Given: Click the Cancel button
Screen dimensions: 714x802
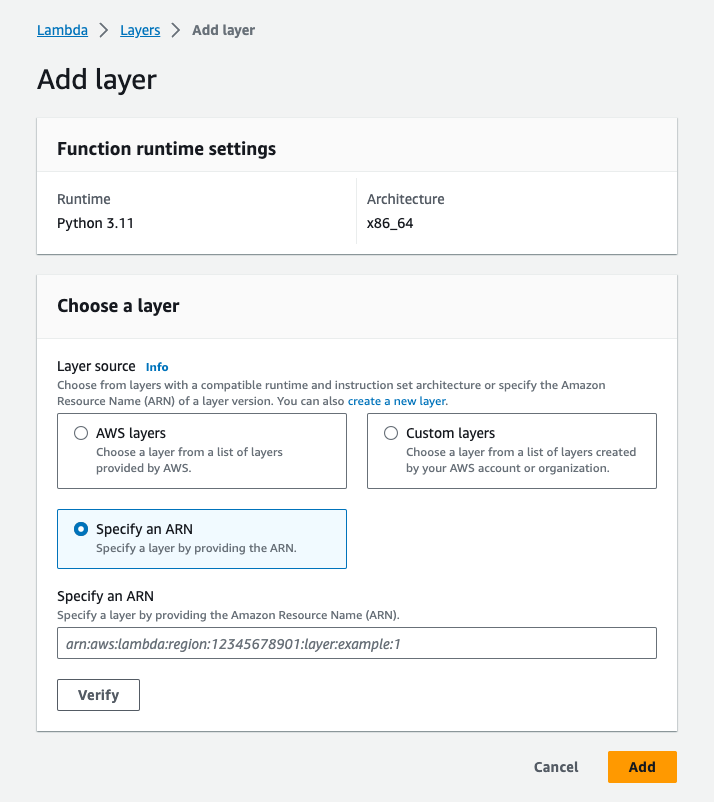Looking at the screenshot, I should (x=556, y=767).
